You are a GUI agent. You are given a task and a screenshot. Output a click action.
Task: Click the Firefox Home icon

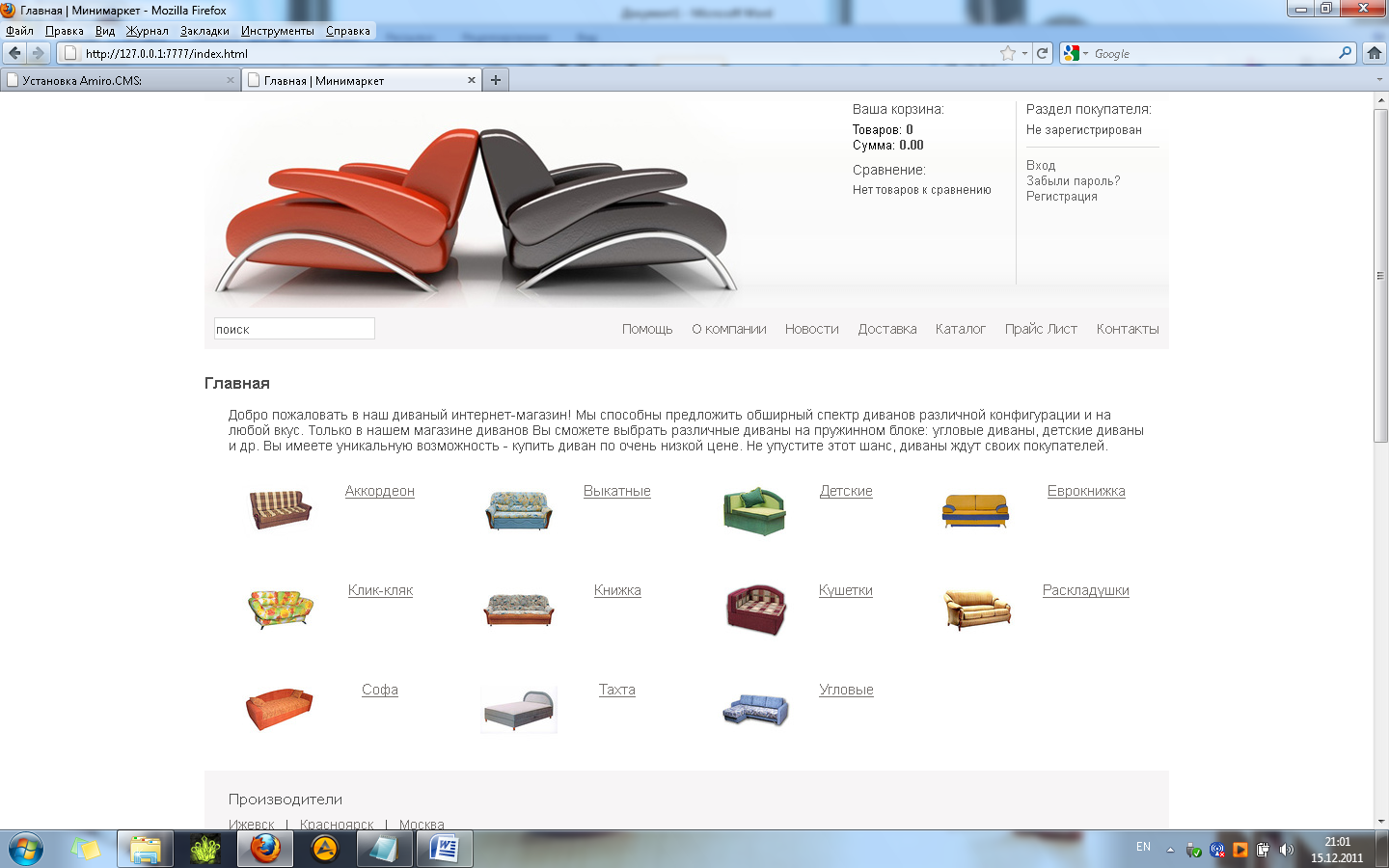point(1375,53)
